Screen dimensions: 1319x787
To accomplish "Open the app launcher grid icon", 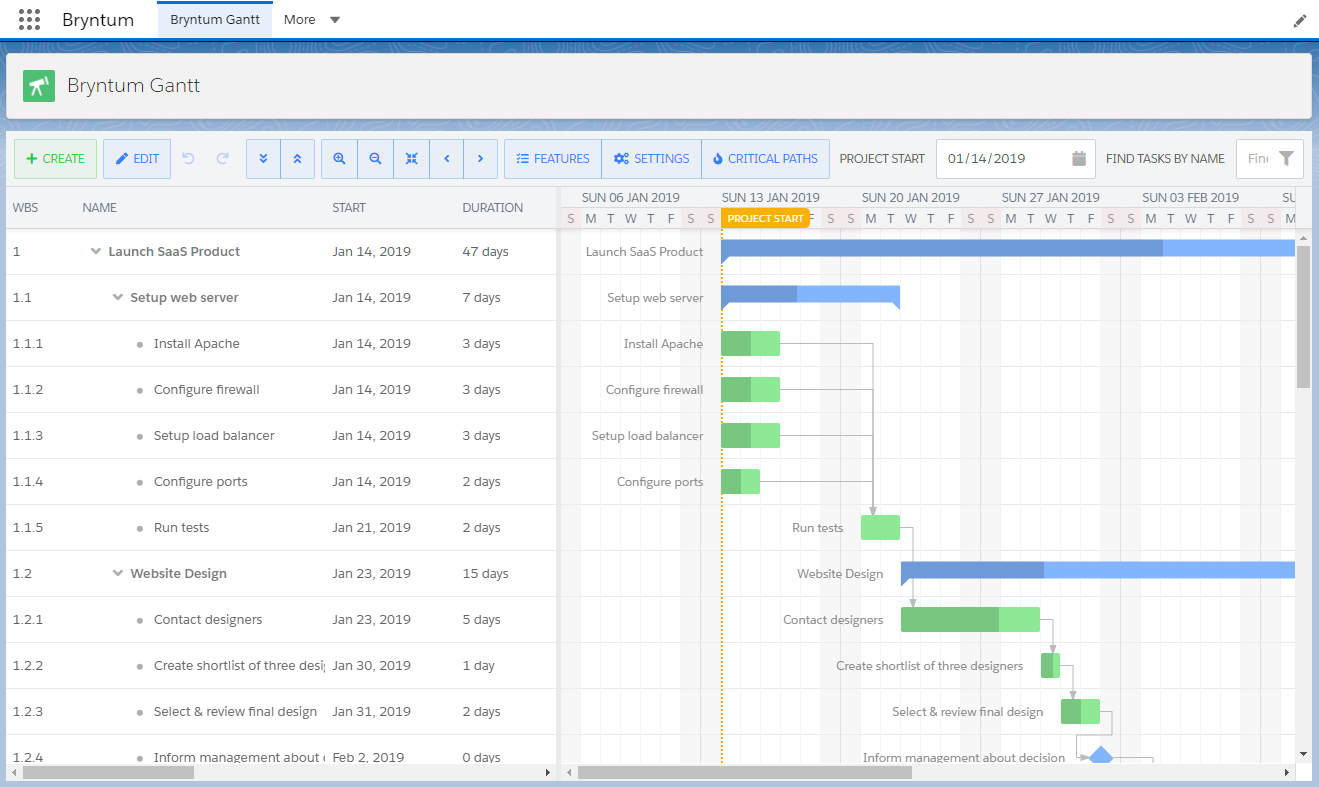I will tap(30, 19).
